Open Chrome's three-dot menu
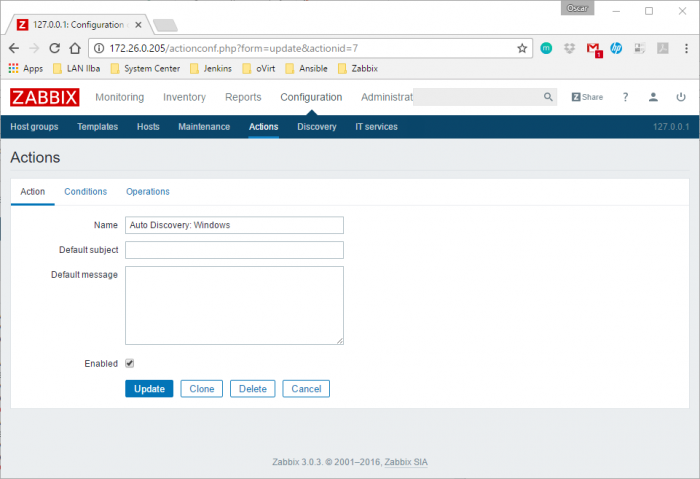The image size is (700, 479). pos(686,48)
